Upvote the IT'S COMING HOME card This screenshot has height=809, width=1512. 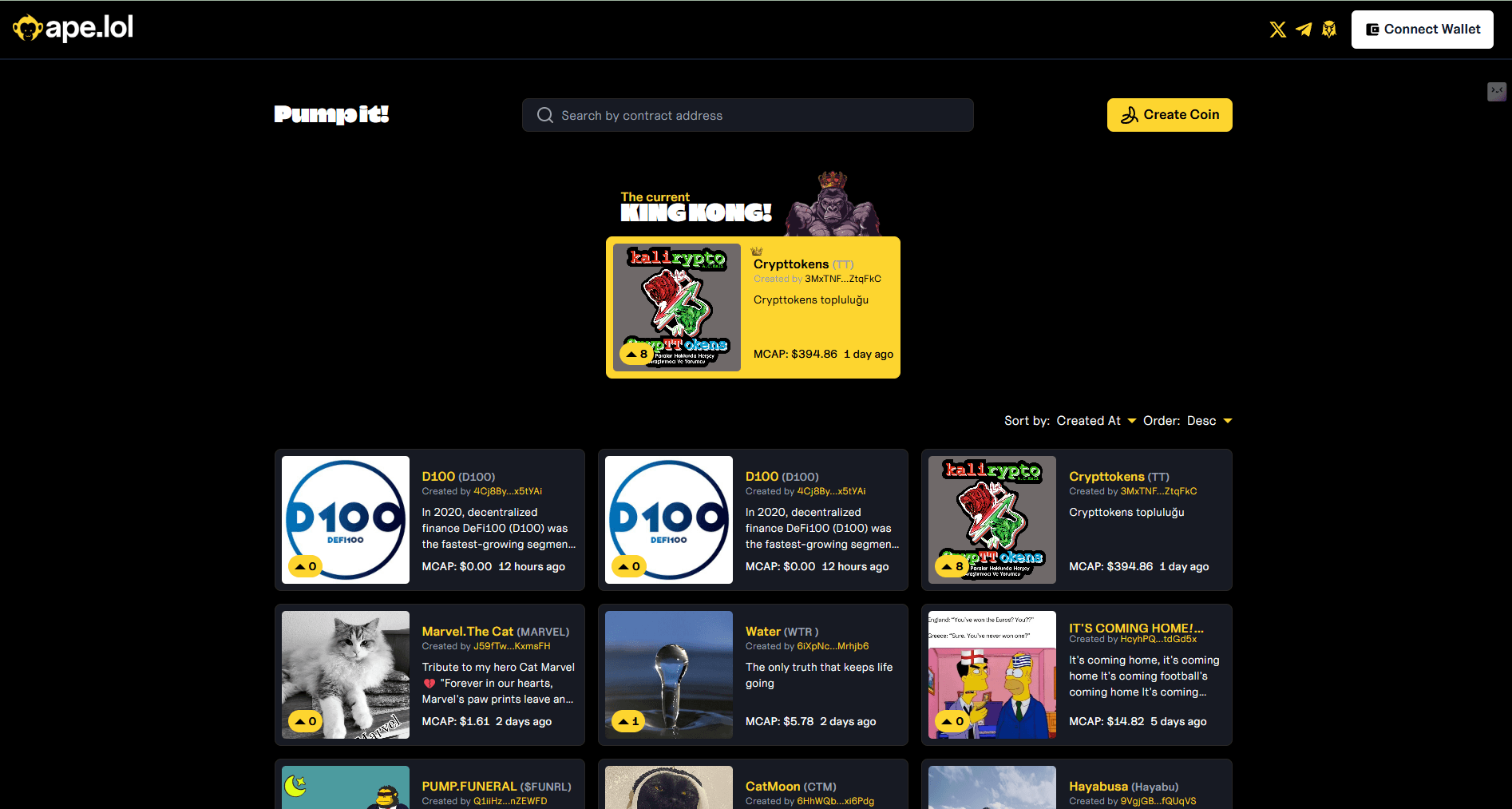point(952,721)
